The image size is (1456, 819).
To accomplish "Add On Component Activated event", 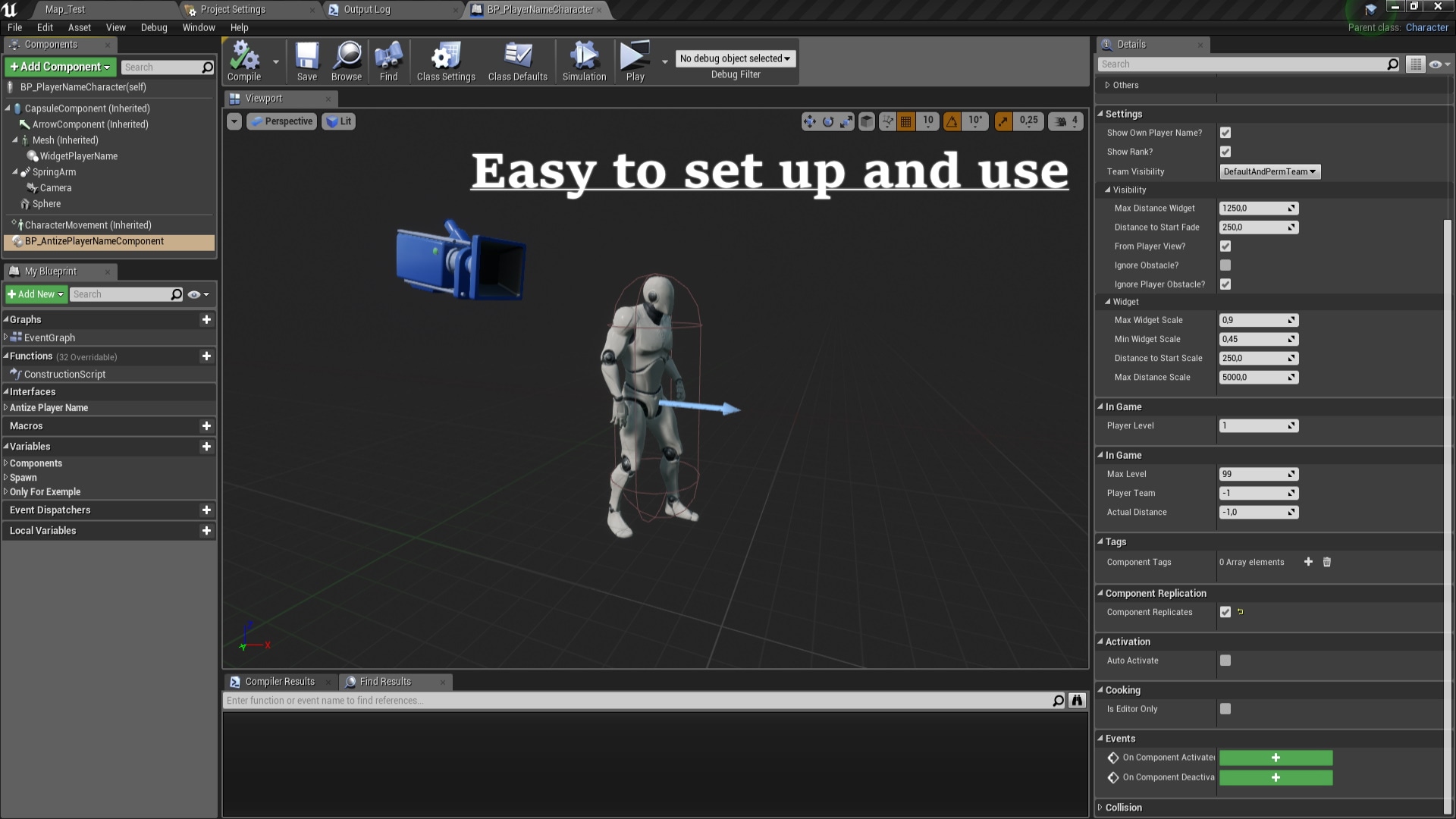I will tap(1276, 758).
